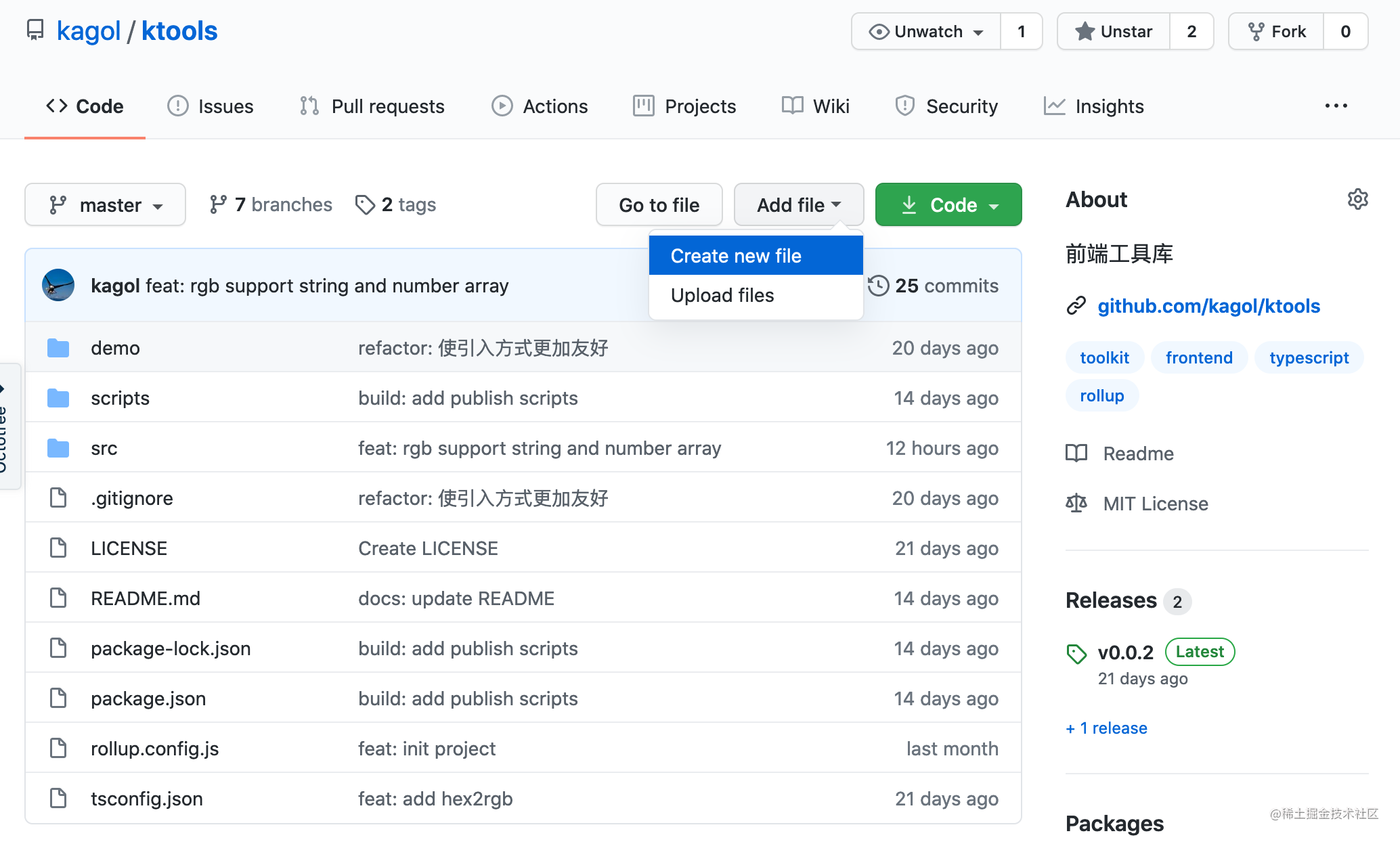This screenshot has height=842, width=1400.
Task: Switch to the Code tab
Action: point(85,106)
